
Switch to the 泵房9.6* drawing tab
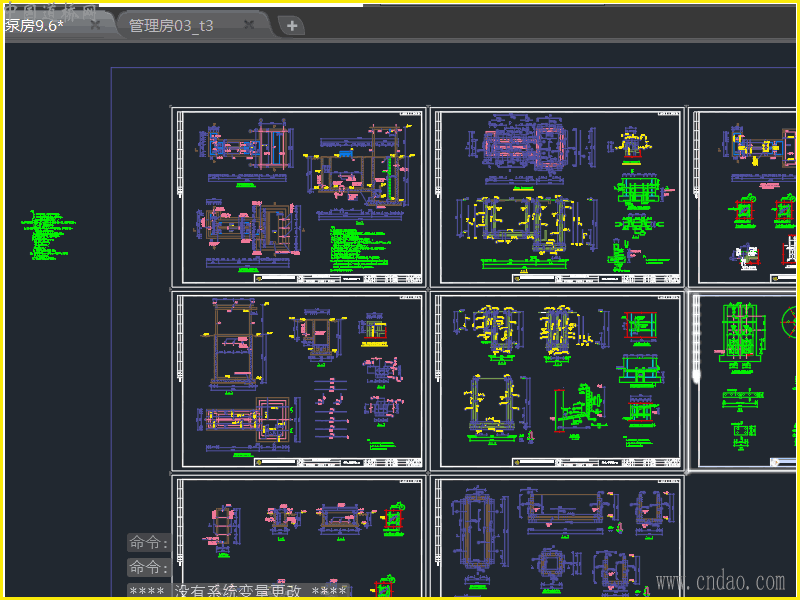pyautogui.click(x=34, y=26)
